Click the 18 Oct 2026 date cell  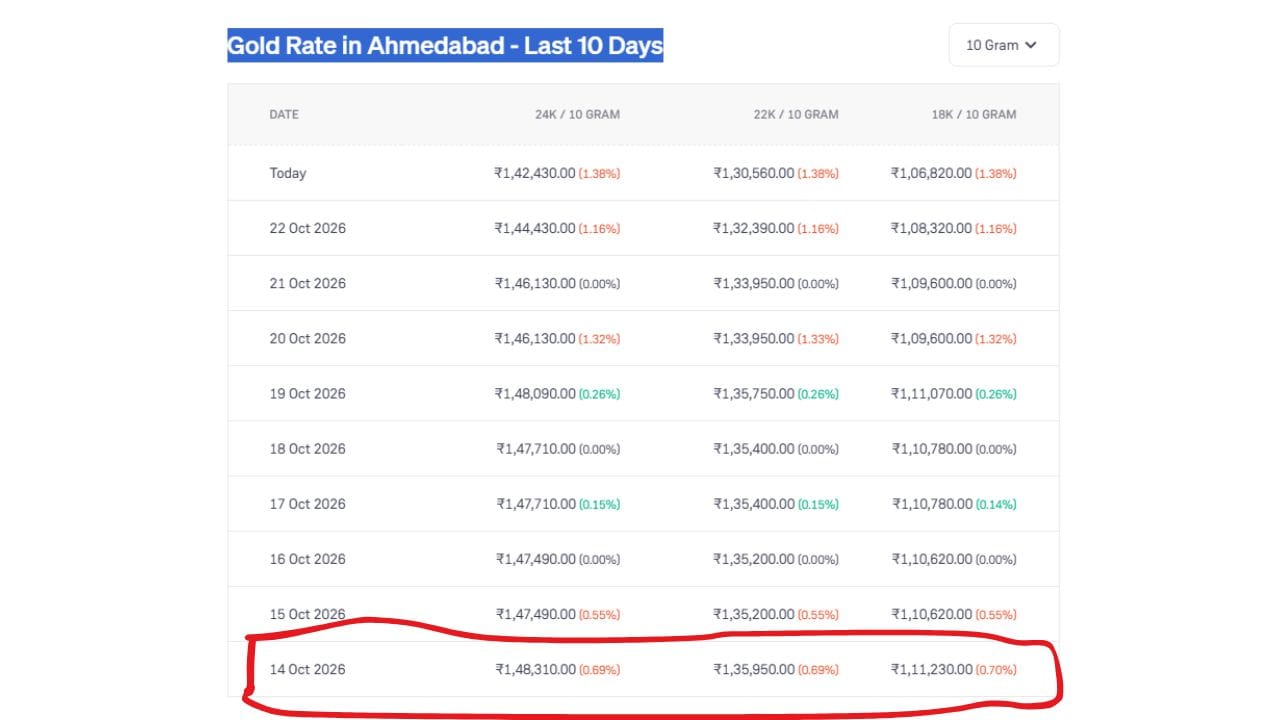(308, 449)
